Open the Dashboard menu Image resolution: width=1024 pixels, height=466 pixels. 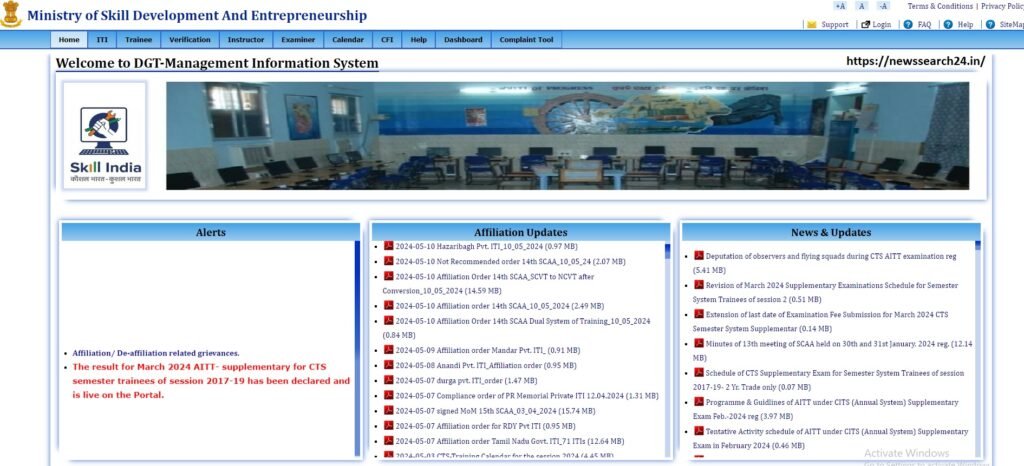point(463,40)
